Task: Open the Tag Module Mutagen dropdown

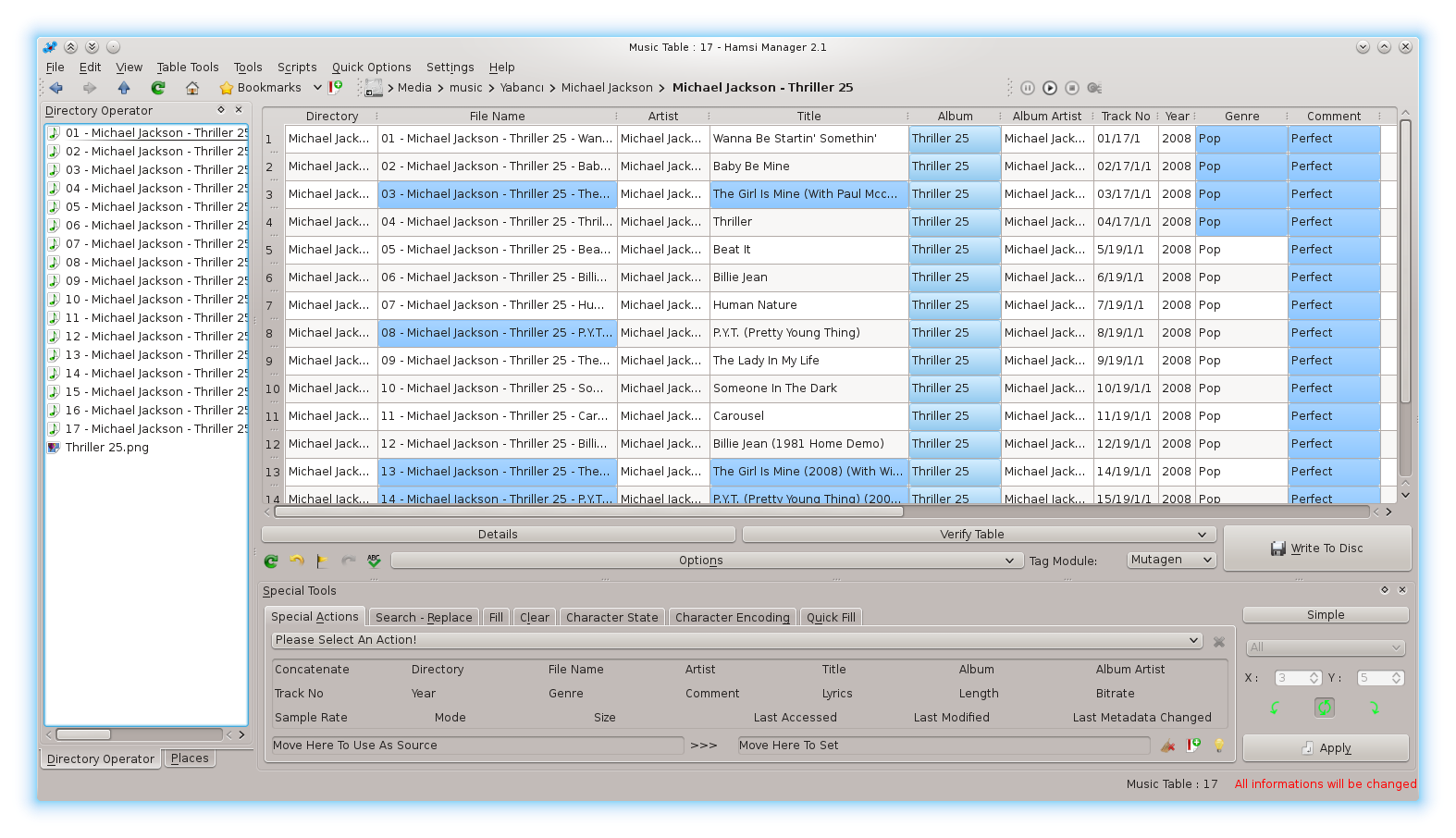Action: pyautogui.click(x=1171, y=560)
